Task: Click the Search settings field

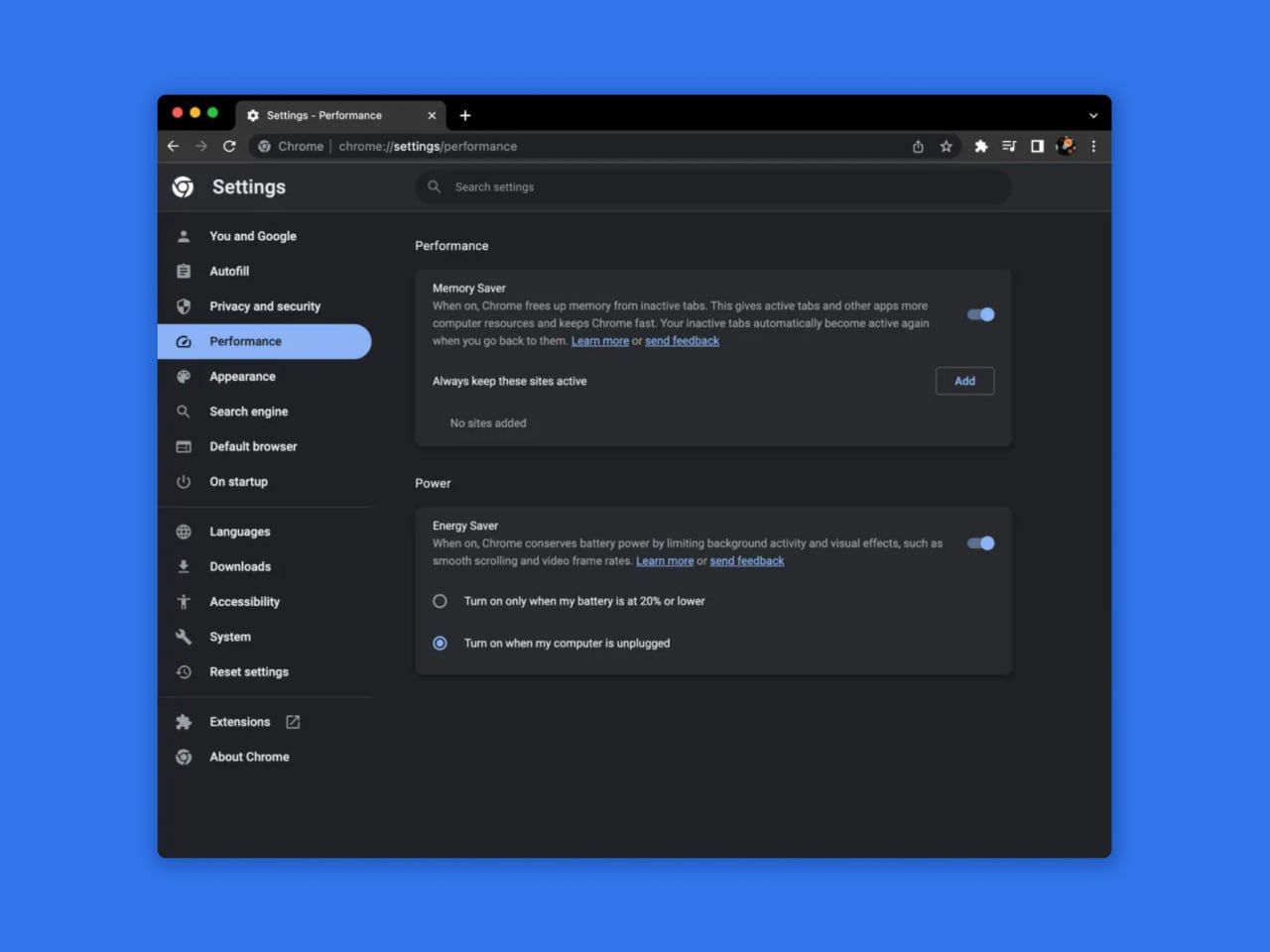Action: pyautogui.click(x=713, y=186)
